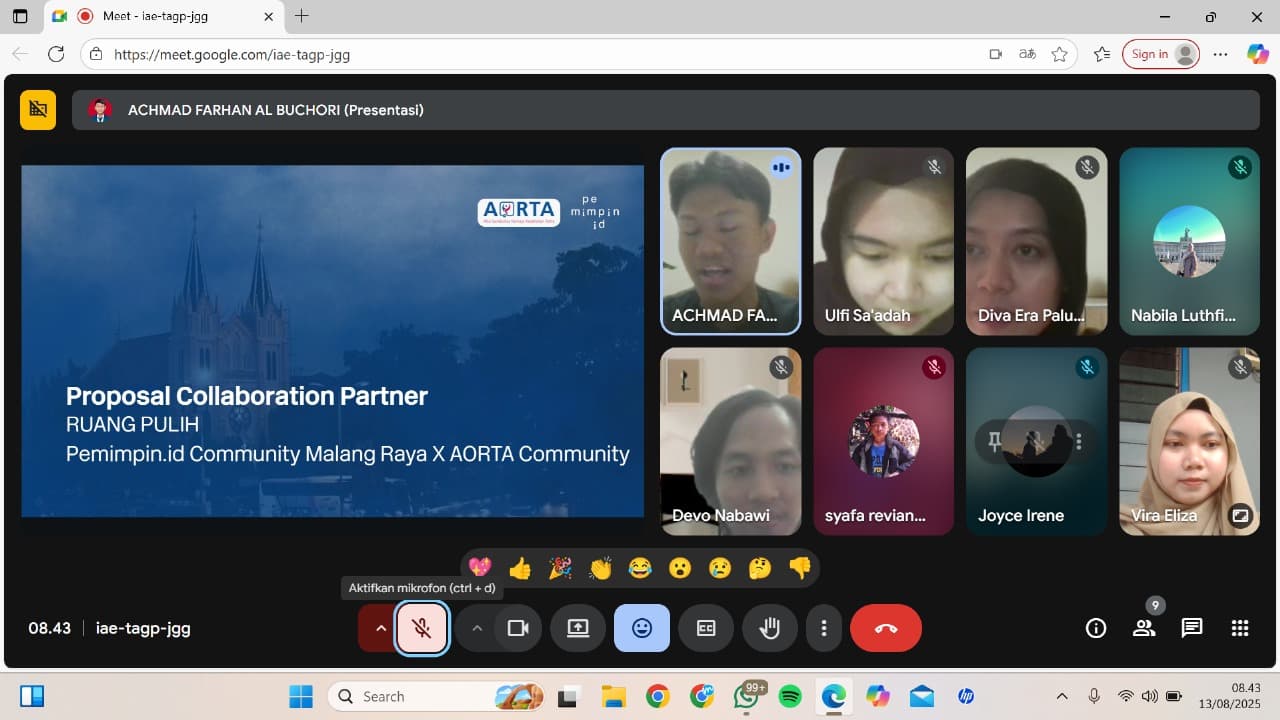This screenshot has height=720, width=1280.
Task: Click the Vira Eliza video tile
Action: click(1189, 441)
